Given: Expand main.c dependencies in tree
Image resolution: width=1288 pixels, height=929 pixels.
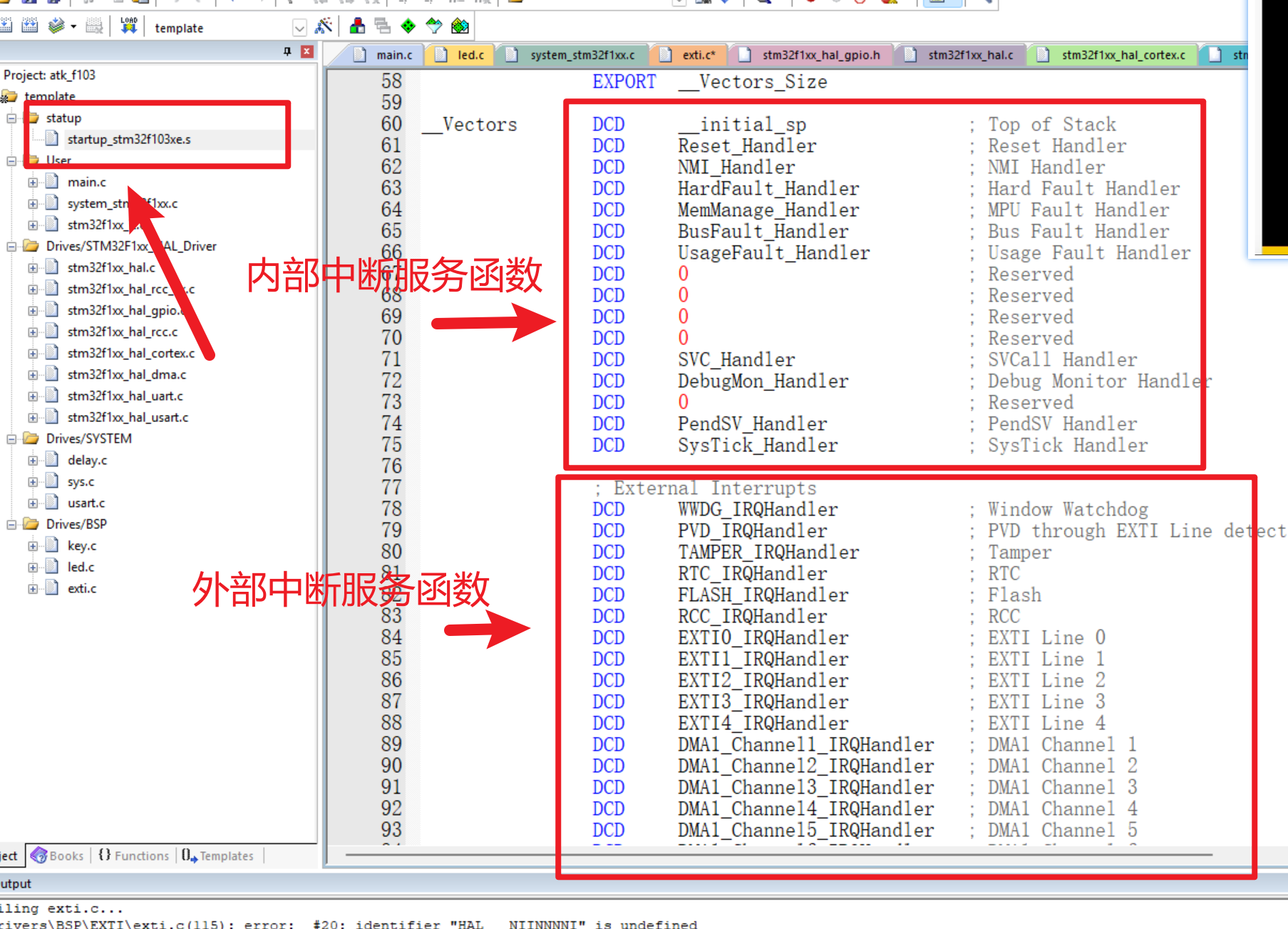Looking at the screenshot, I should [33, 183].
